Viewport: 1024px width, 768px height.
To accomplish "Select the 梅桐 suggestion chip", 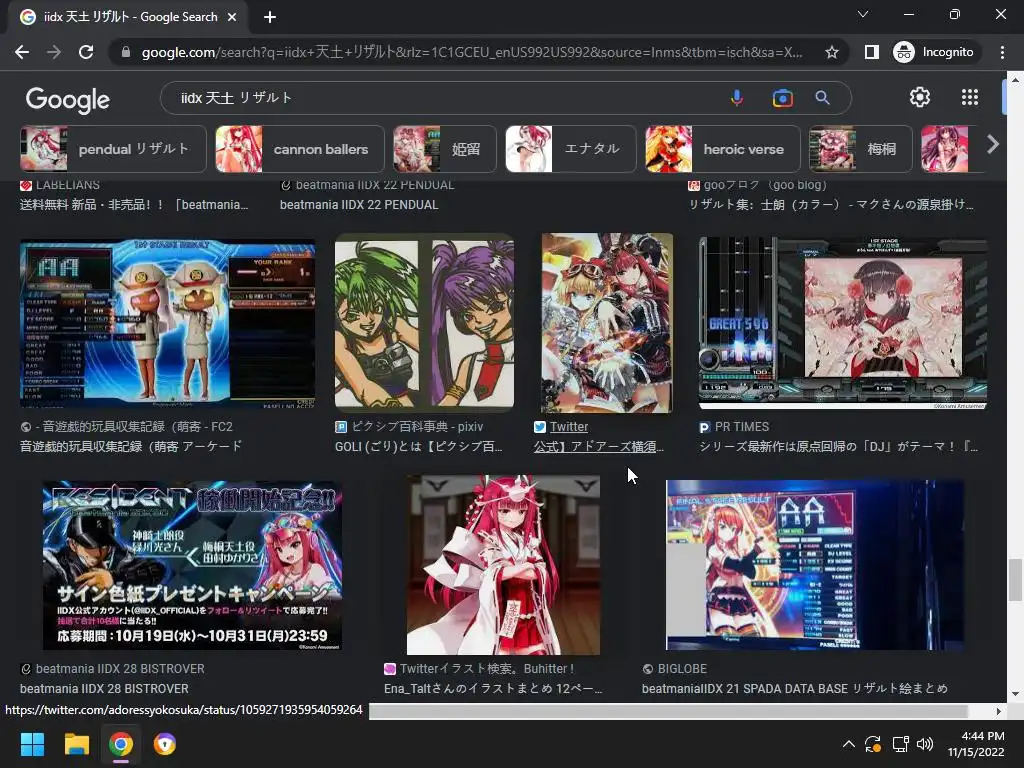I will point(860,149).
